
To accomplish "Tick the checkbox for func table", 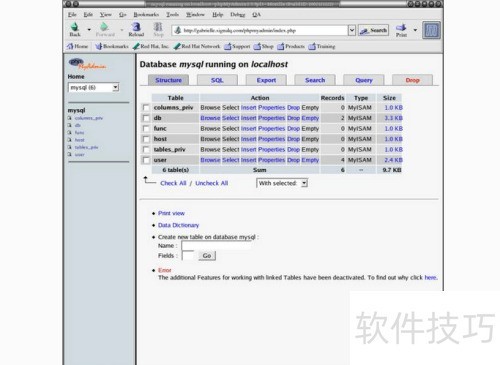I will coord(146,129).
